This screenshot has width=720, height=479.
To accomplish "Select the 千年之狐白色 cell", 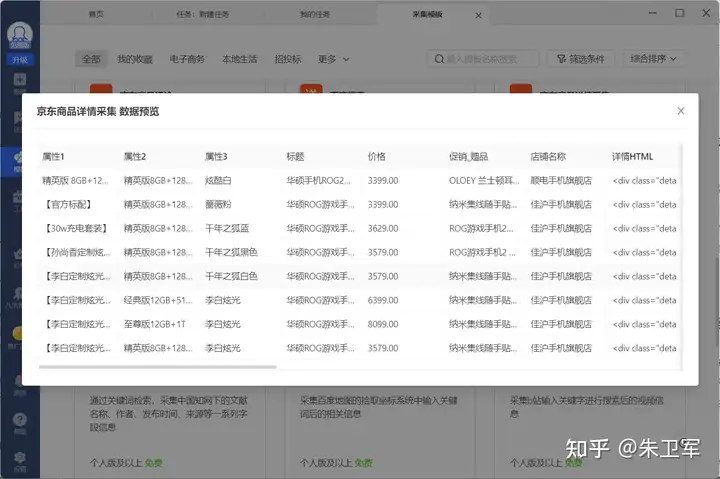I will pyautogui.click(x=231, y=276).
